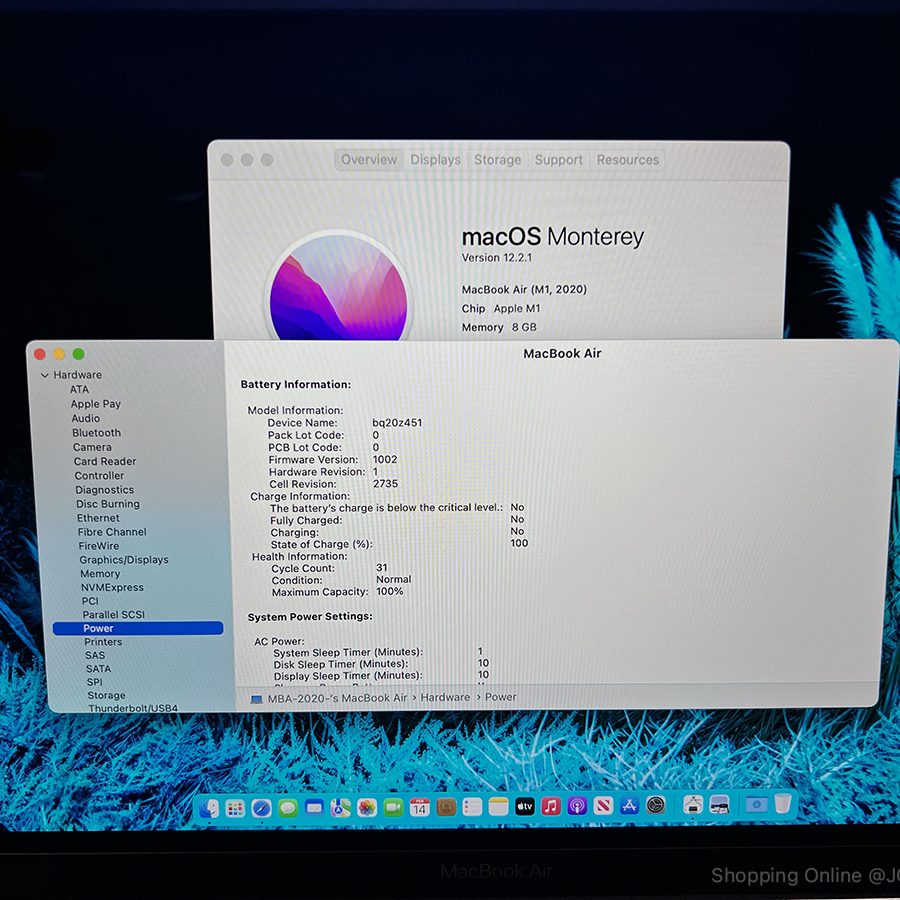Open Resources tab in About This Mac
Screen dimensions: 900x900
pyautogui.click(x=628, y=160)
